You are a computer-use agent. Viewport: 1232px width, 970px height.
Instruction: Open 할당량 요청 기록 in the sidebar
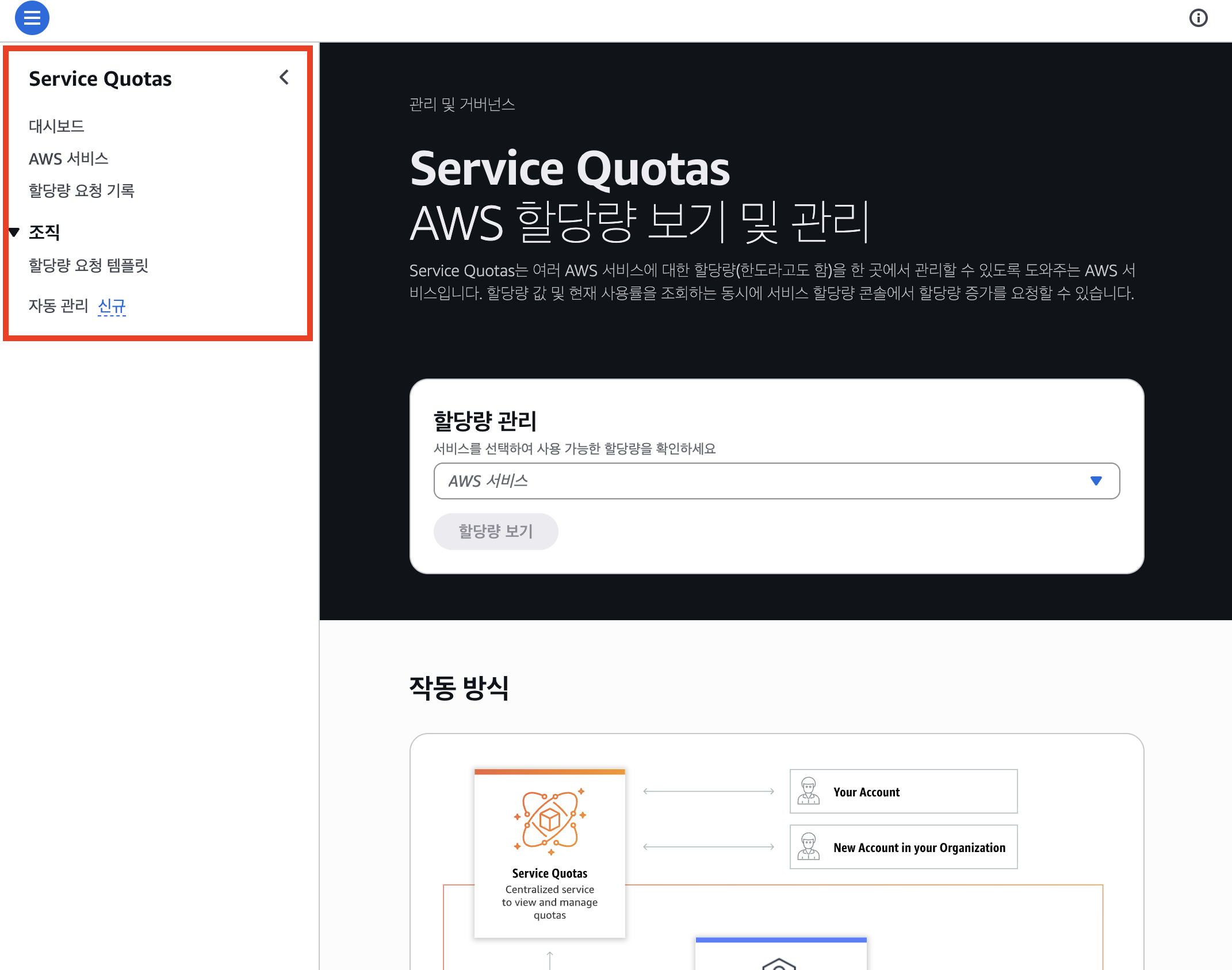(82, 190)
